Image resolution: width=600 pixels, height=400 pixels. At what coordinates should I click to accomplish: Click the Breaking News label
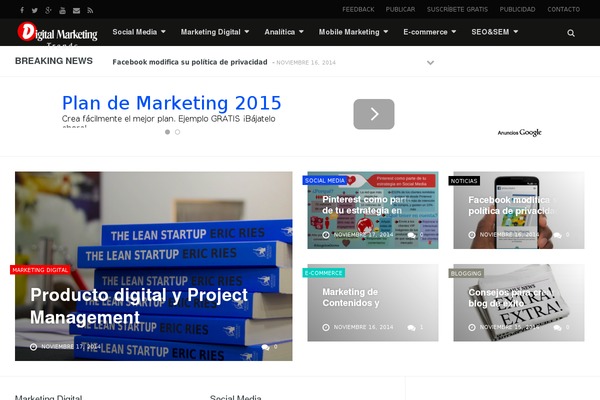(54, 61)
